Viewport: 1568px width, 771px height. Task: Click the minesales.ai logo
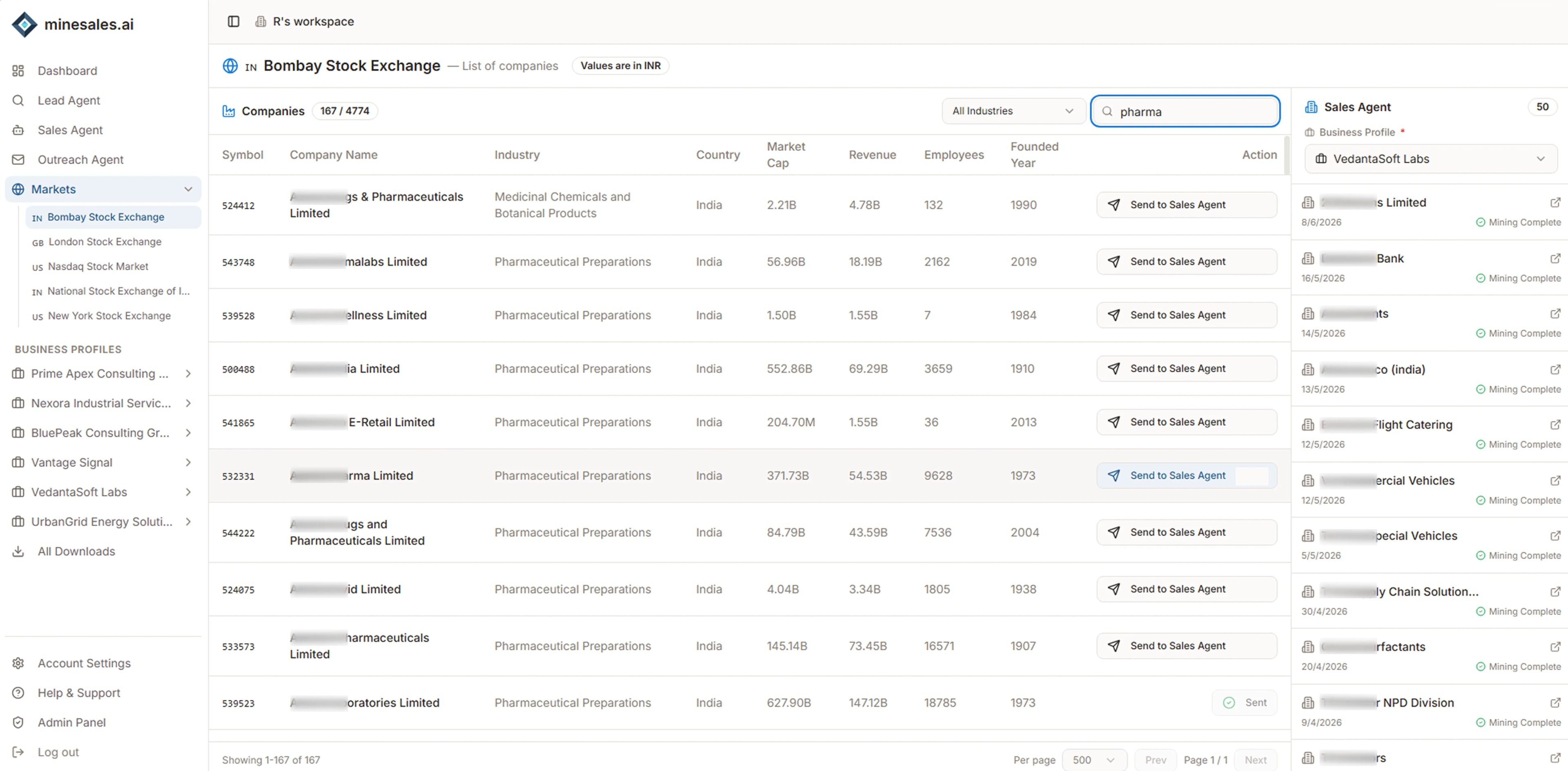[72, 25]
